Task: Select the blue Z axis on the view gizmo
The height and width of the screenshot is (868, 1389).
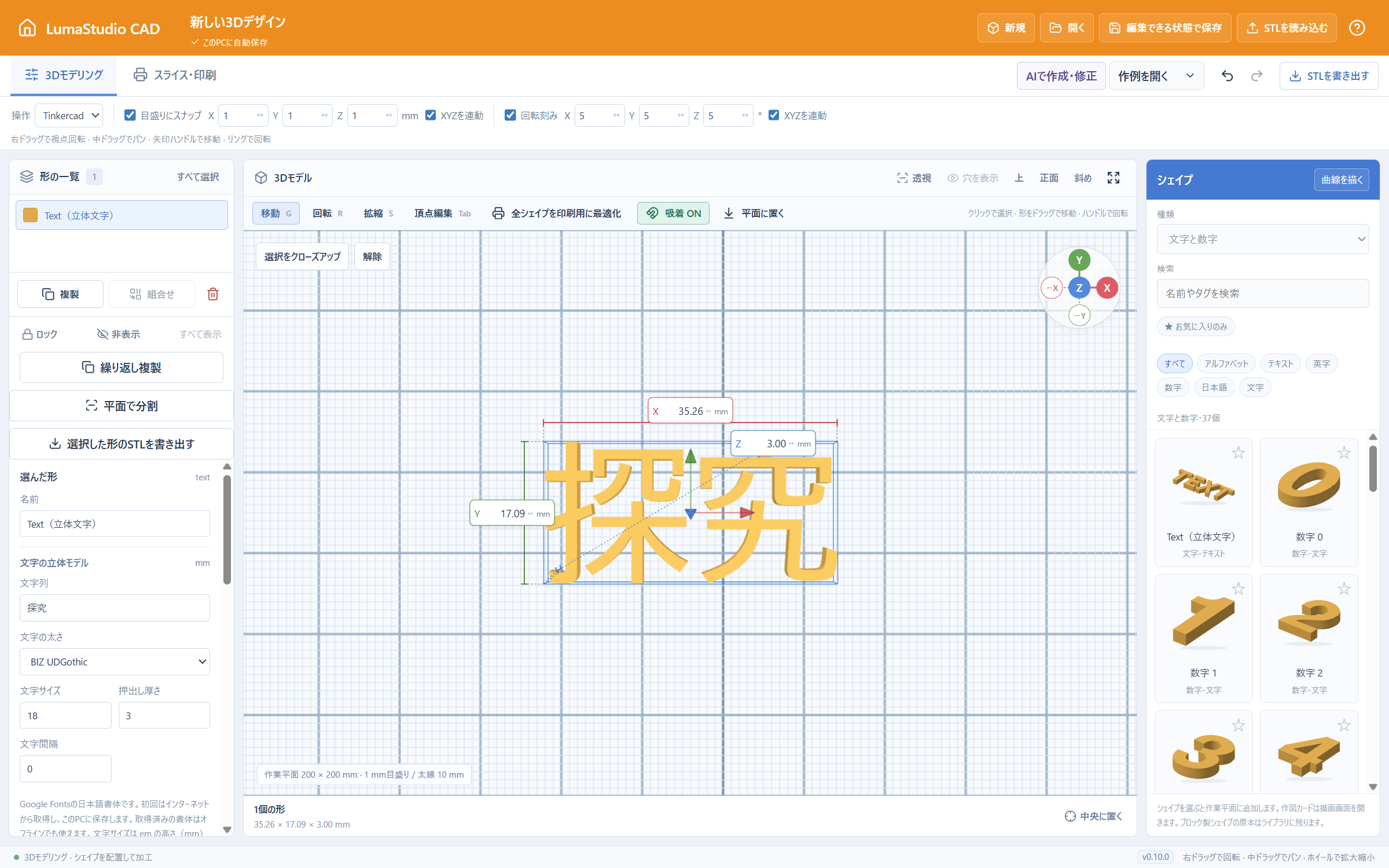Action: click(x=1079, y=288)
